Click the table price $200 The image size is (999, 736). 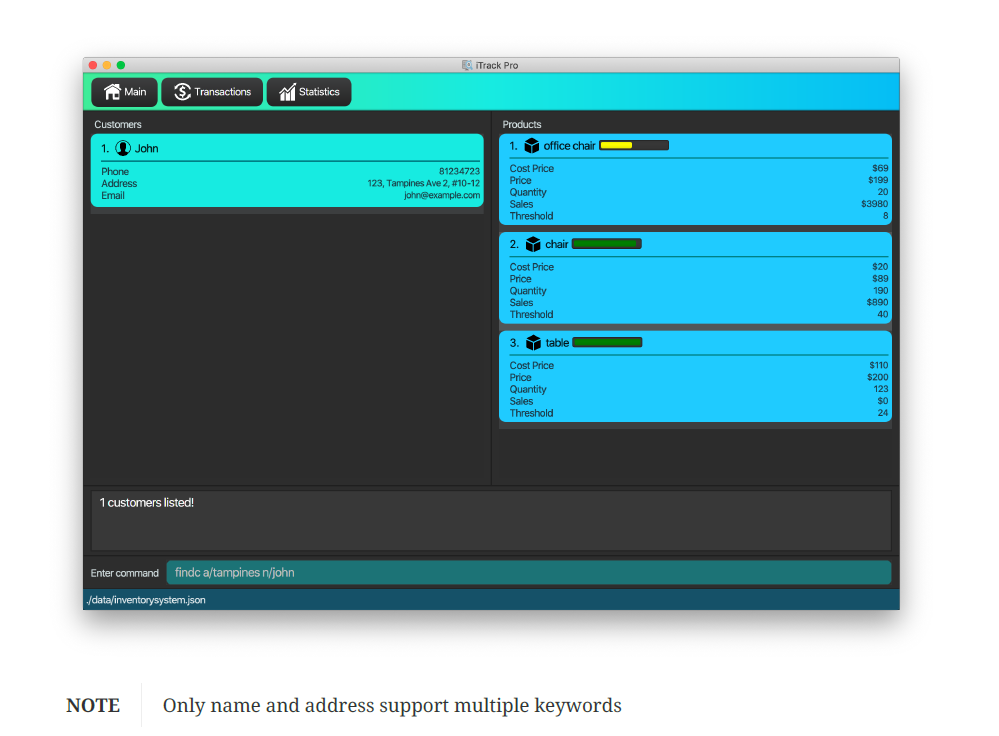tap(877, 377)
